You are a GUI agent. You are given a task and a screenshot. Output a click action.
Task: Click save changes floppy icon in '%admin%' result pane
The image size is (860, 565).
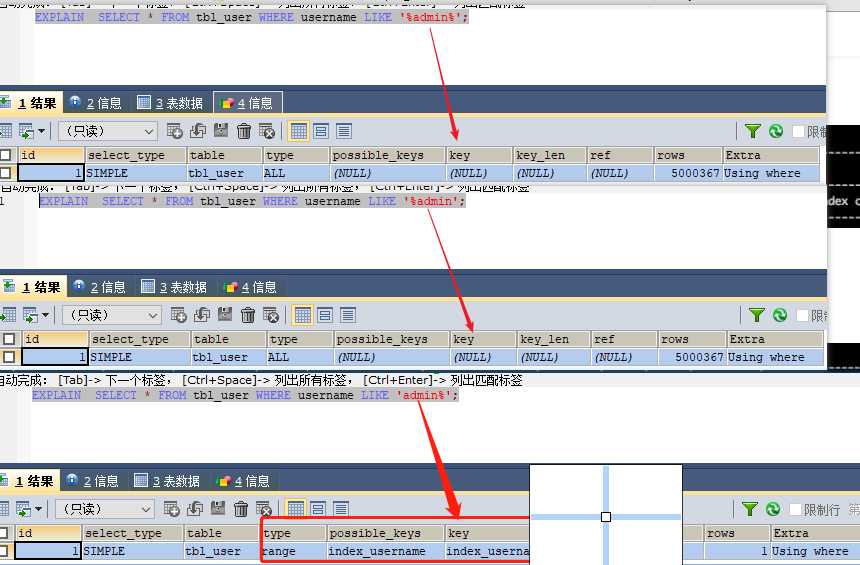tap(220, 131)
